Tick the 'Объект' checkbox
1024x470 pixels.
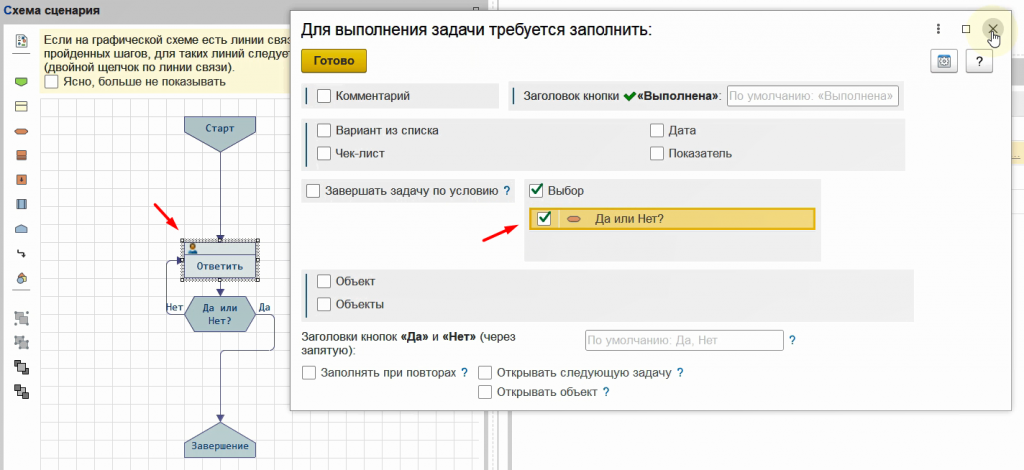pos(324,281)
